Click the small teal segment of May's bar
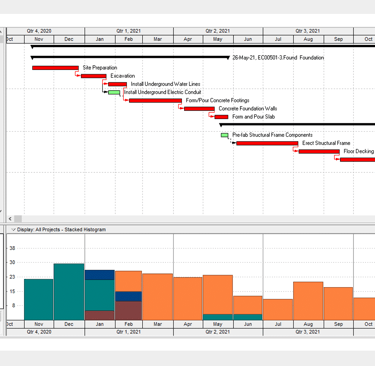This screenshot has width=375, height=366. 218,317
